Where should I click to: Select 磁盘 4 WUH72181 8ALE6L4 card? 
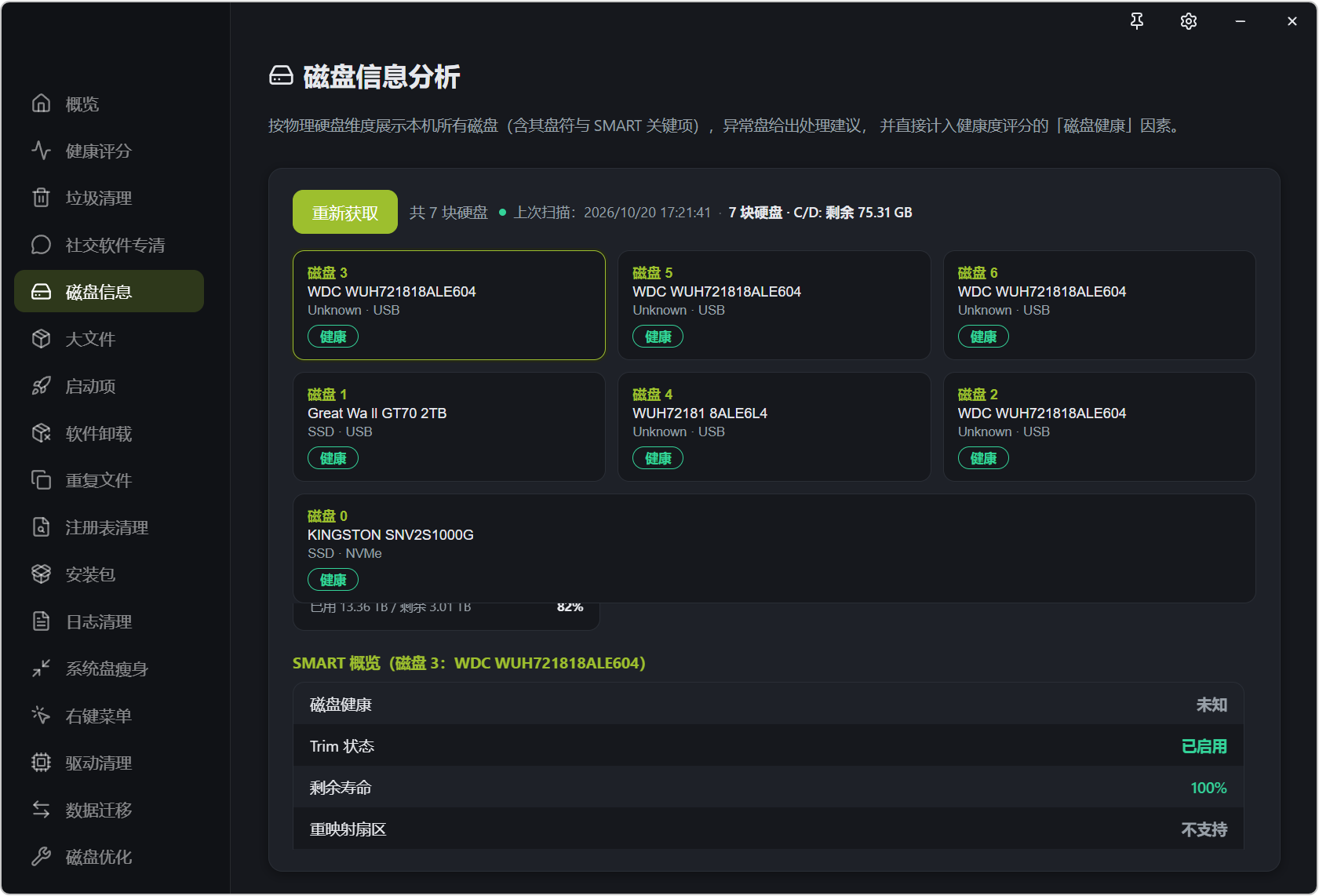774,427
